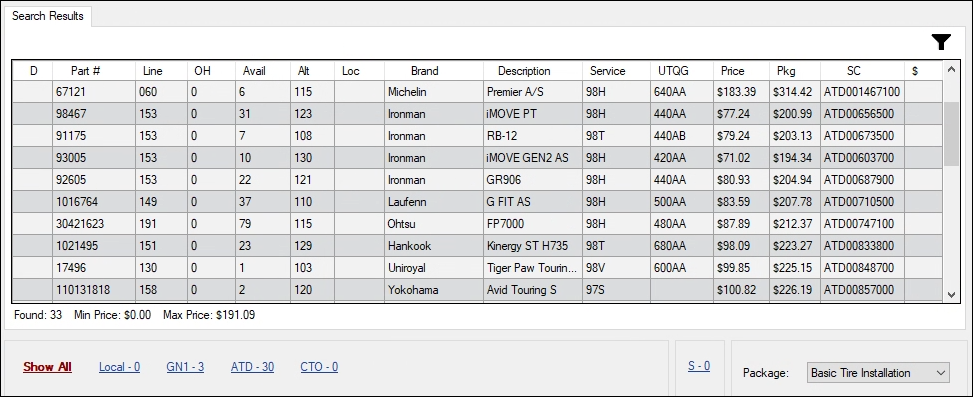Filter to ATD - 30 results
The width and height of the screenshot is (973, 397).
click(252, 367)
